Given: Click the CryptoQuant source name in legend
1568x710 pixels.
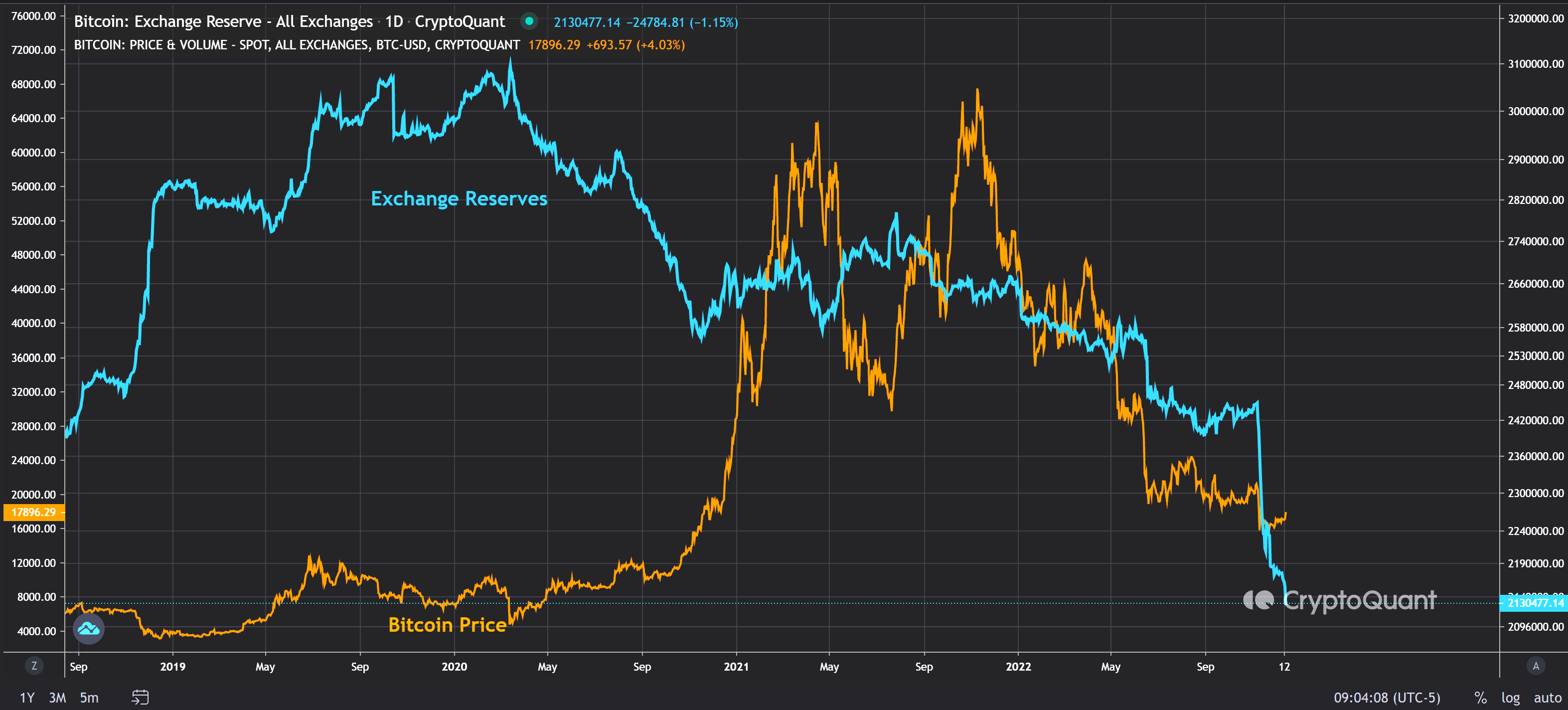Looking at the screenshot, I should 460,21.
